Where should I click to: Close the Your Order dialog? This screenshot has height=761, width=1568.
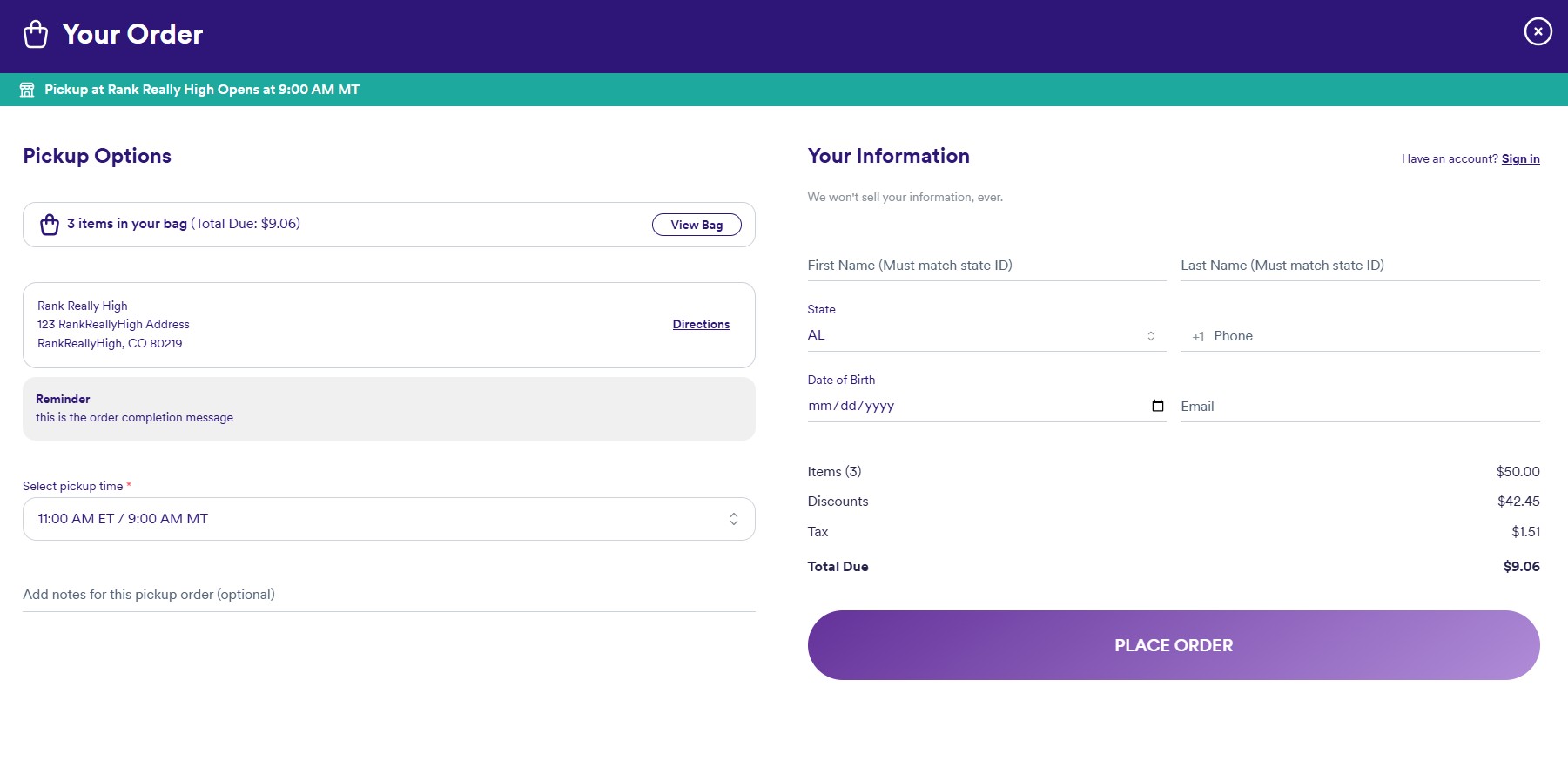[x=1538, y=31]
